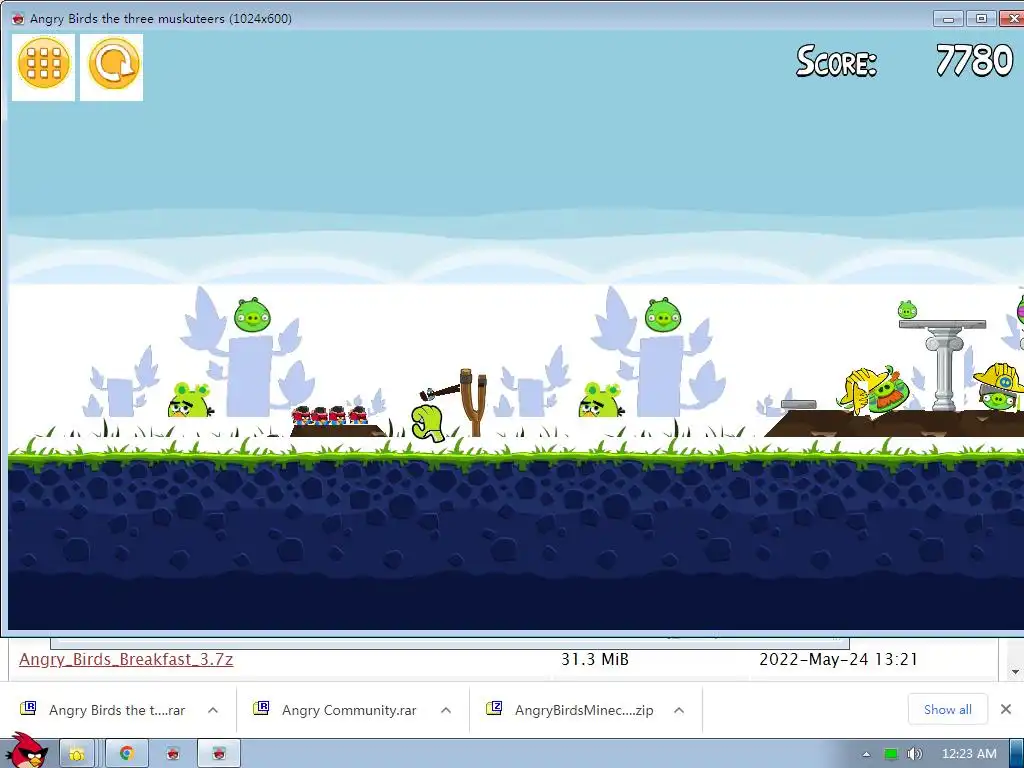Open the level select grid menu
Viewport: 1024px width, 768px height.
[43, 65]
